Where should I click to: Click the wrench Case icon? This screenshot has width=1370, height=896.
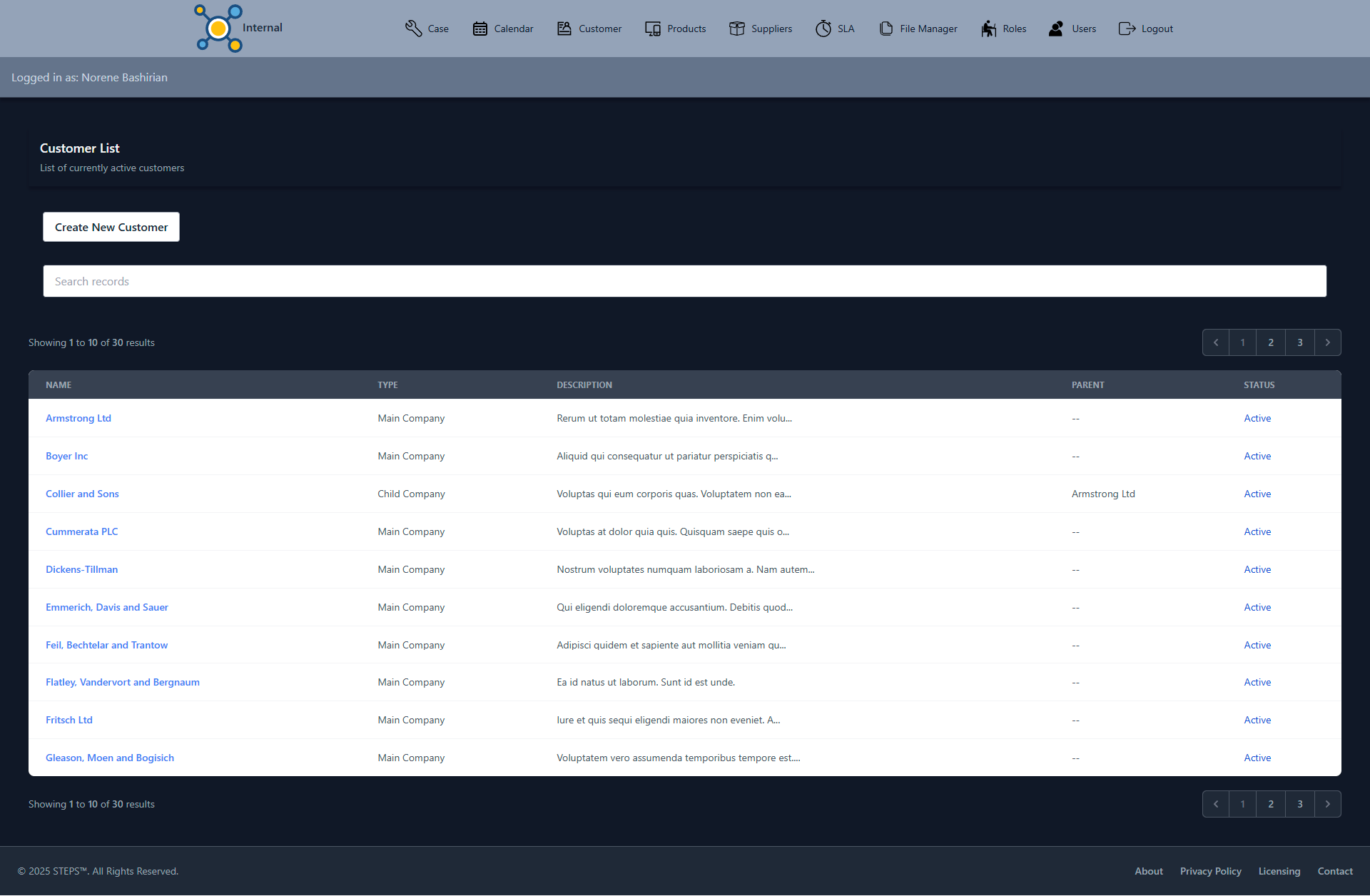(x=413, y=29)
